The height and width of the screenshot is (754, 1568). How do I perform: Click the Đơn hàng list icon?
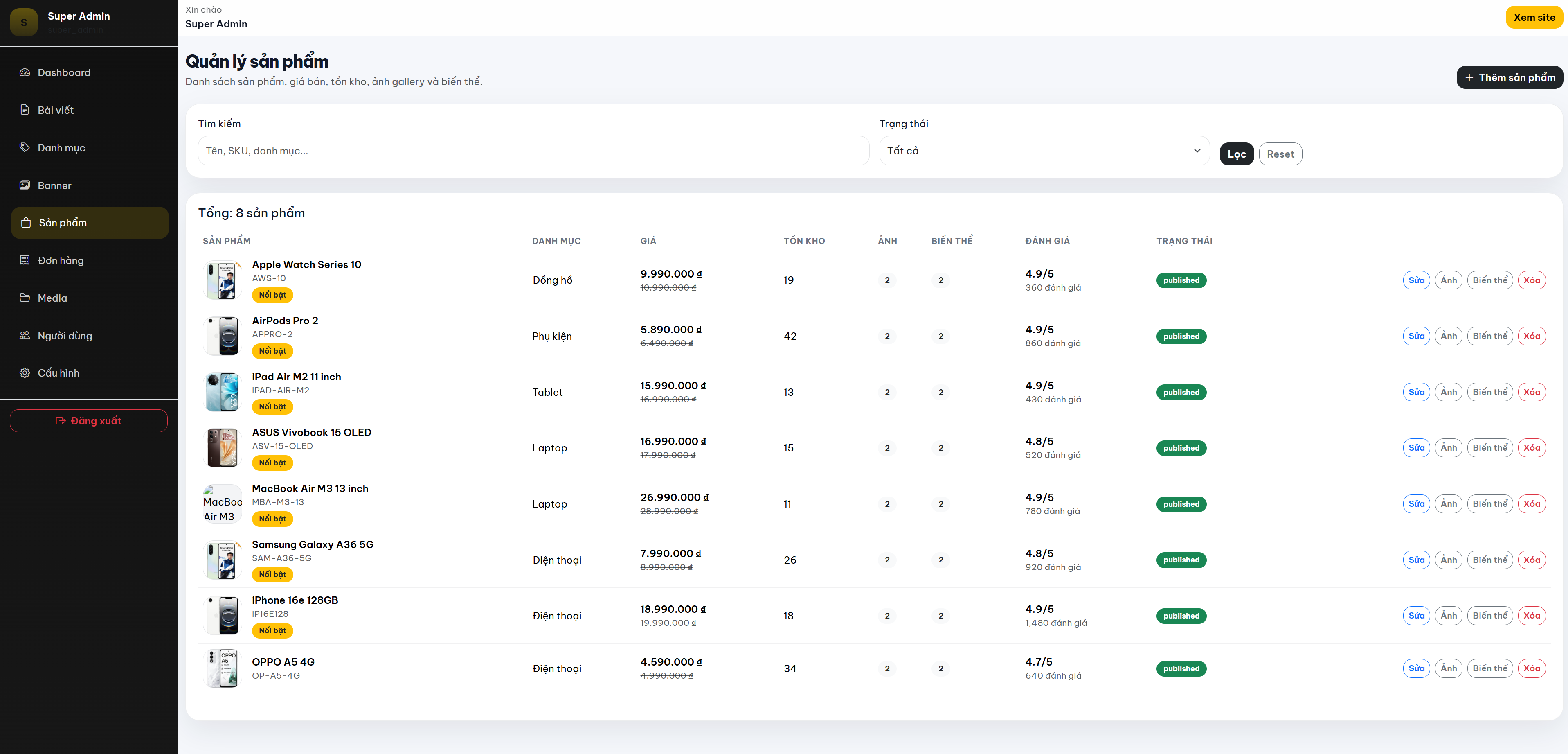pos(25,260)
